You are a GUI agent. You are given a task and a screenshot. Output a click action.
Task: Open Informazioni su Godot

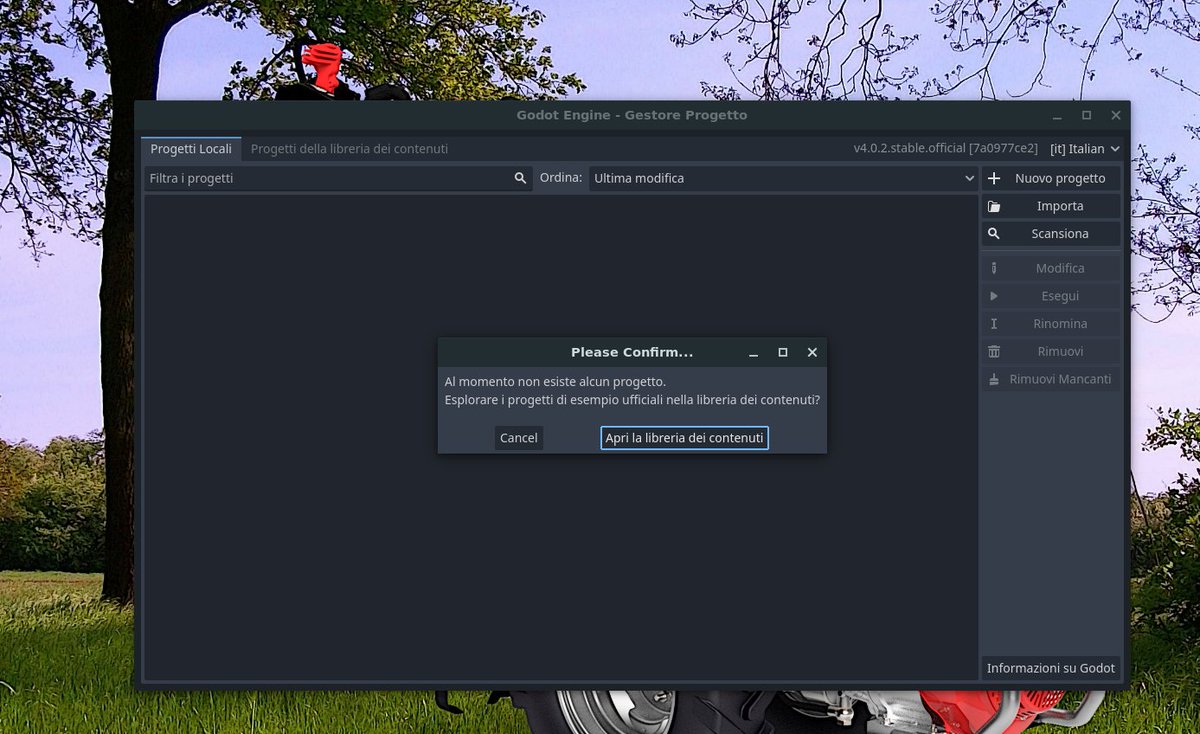pos(1050,668)
